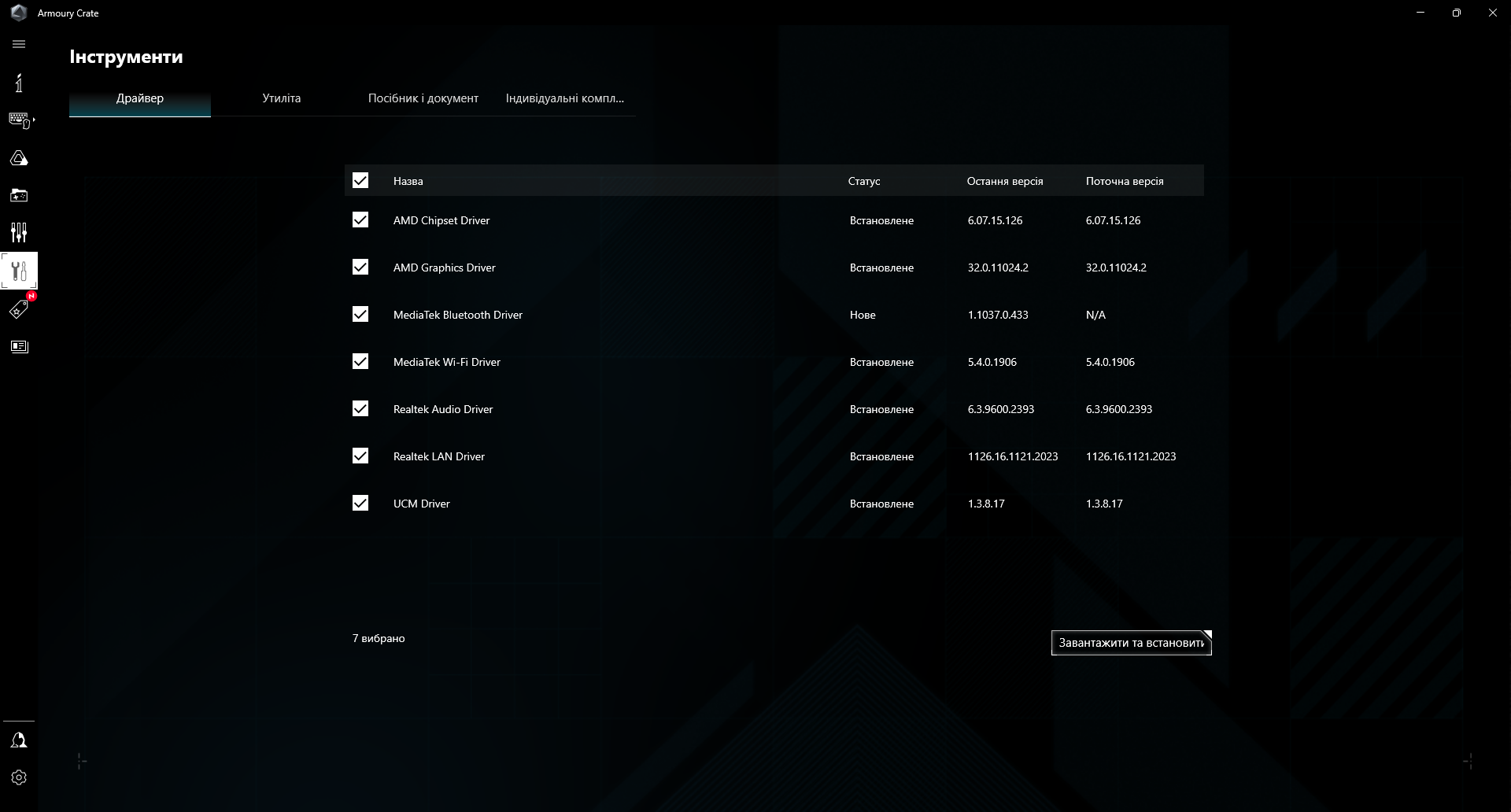Open Aura Sync lighting settings
Viewport: 1511px width, 812px height.
(x=19, y=157)
